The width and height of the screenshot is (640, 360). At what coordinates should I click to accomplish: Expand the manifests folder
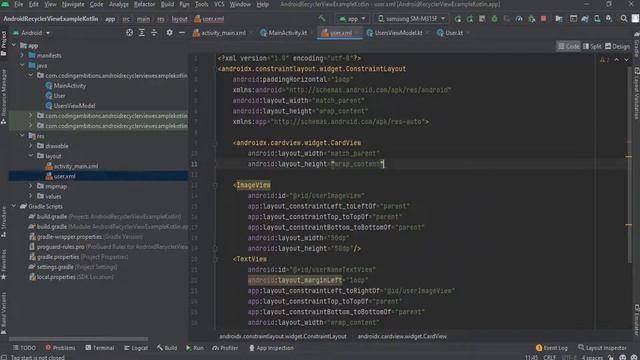22,55
